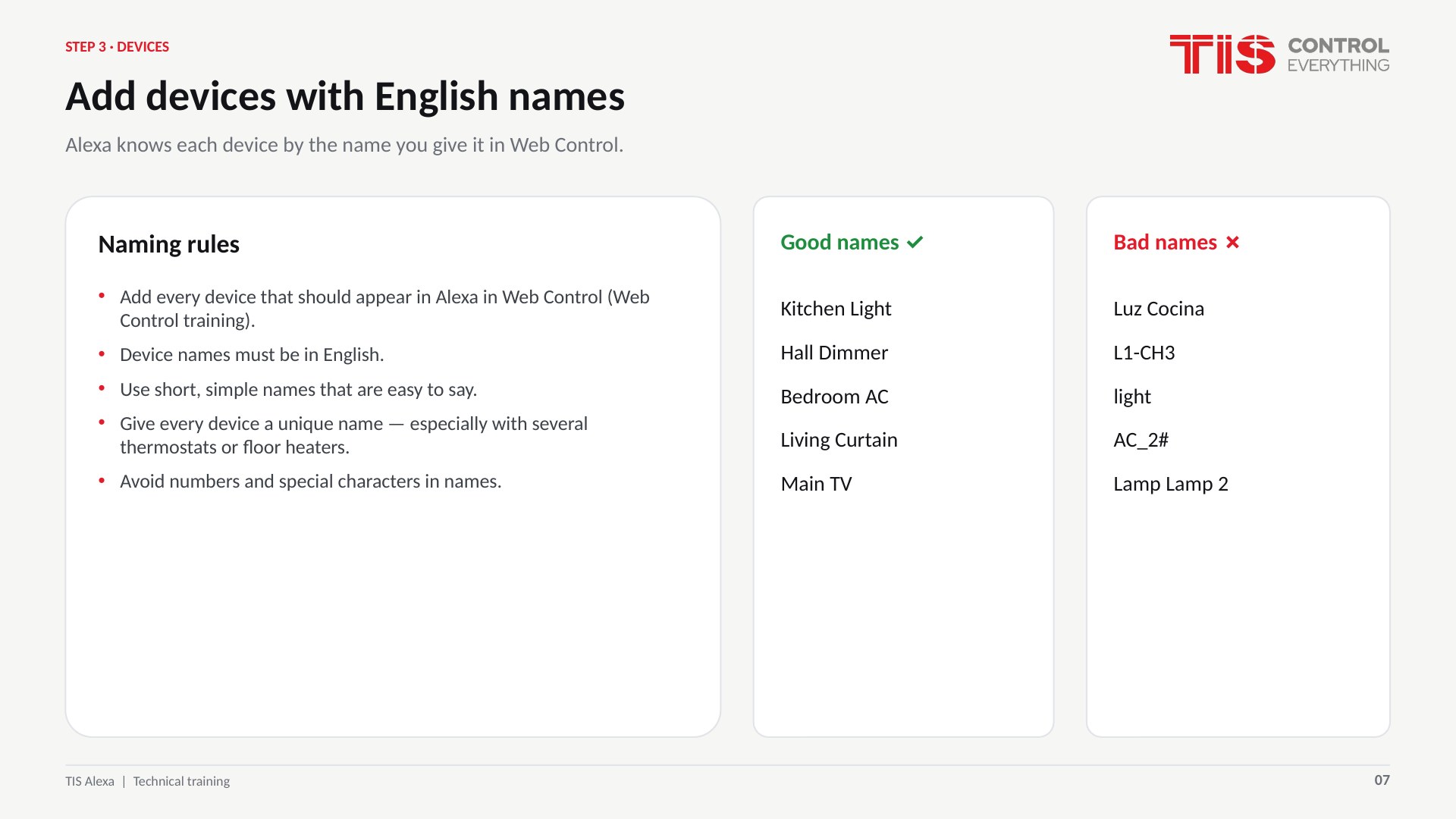Select the 'Bedroom AC' example
Image resolution: width=1456 pixels, height=819 pixels.
(x=834, y=397)
